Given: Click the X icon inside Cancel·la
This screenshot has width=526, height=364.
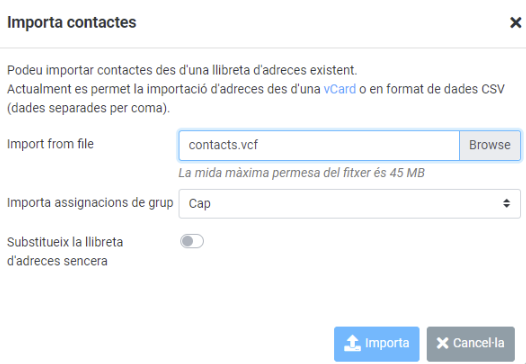Looking at the screenshot, I should [x=442, y=343].
